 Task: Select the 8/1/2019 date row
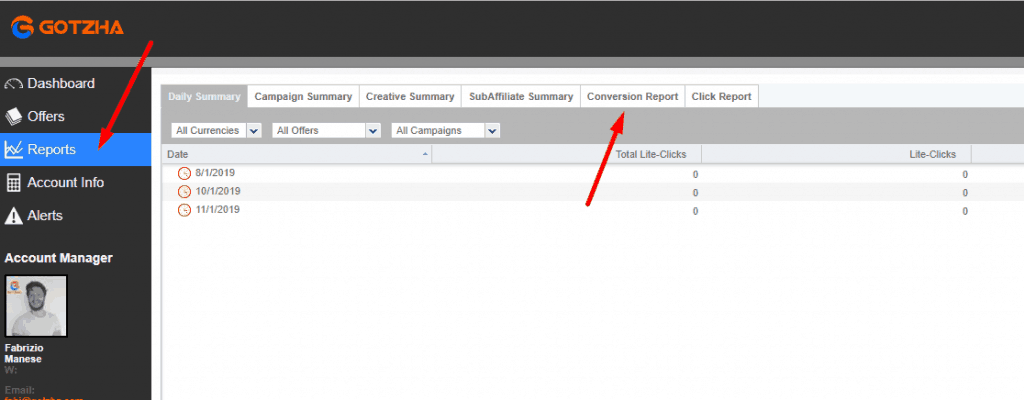coord(592,174)
